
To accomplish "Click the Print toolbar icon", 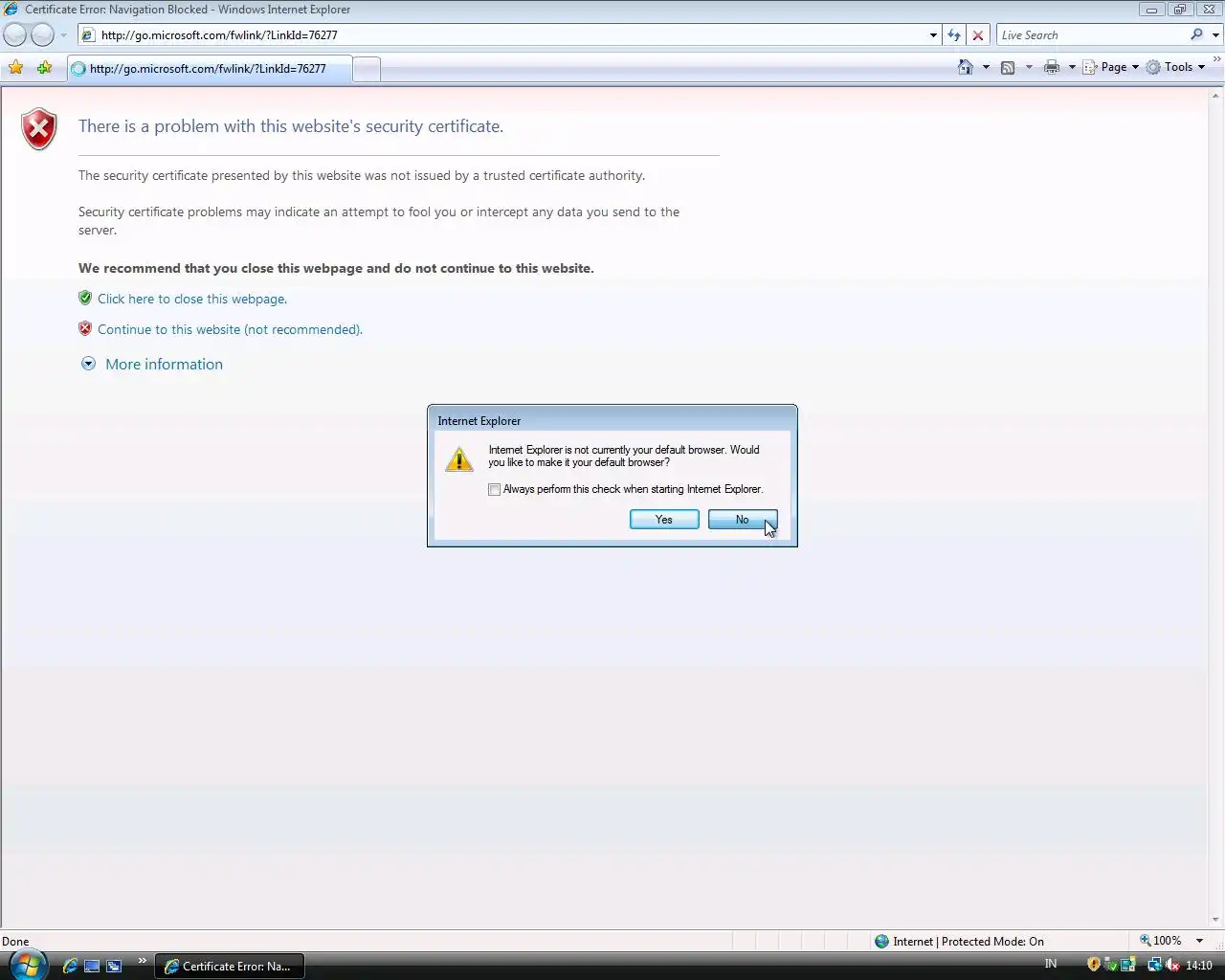I will pyautogui.click(x=1052, y=67).
